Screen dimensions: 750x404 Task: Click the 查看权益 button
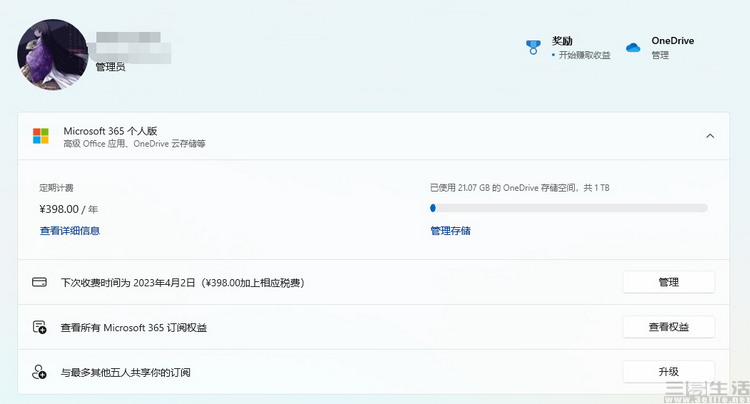[669, 327]
